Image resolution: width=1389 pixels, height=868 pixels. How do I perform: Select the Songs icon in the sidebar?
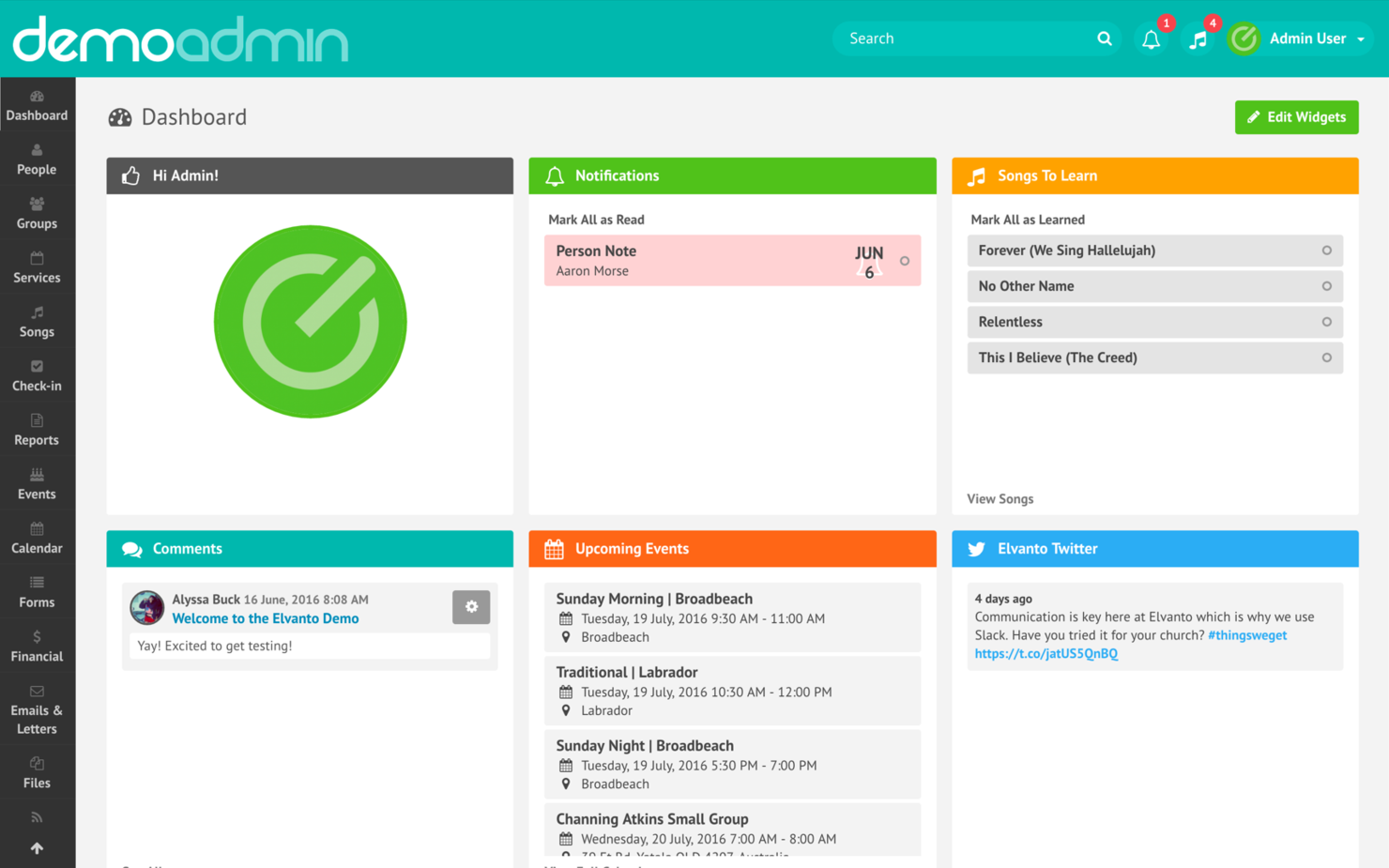37,322
